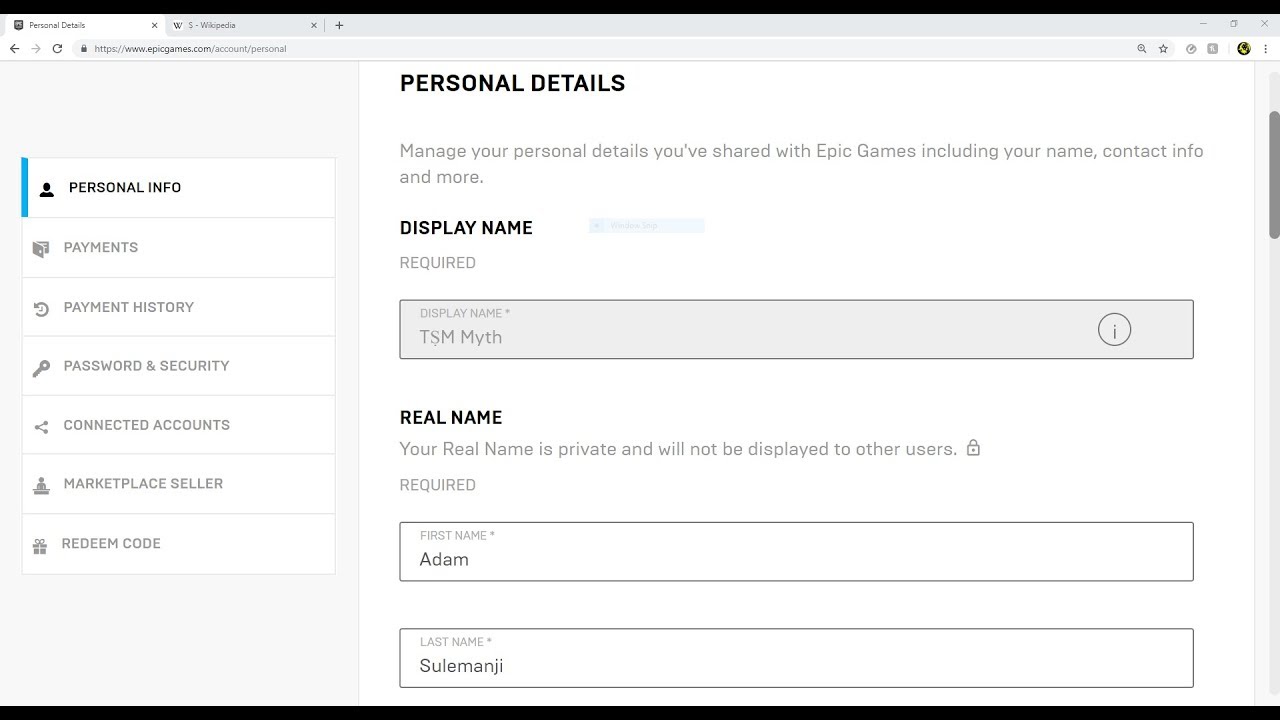Open the Personal Info section

pyautogui.click(x=125, y=188)
